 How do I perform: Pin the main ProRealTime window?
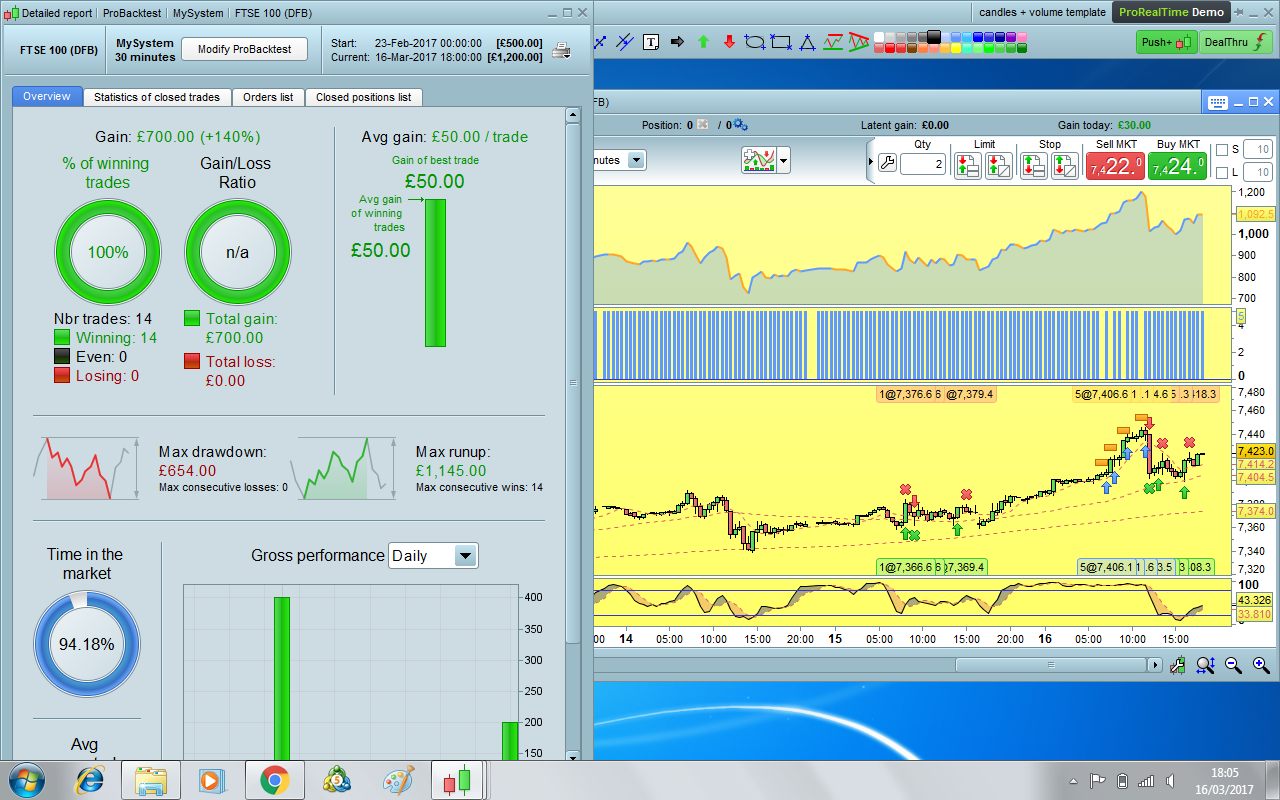(1241, 13)
